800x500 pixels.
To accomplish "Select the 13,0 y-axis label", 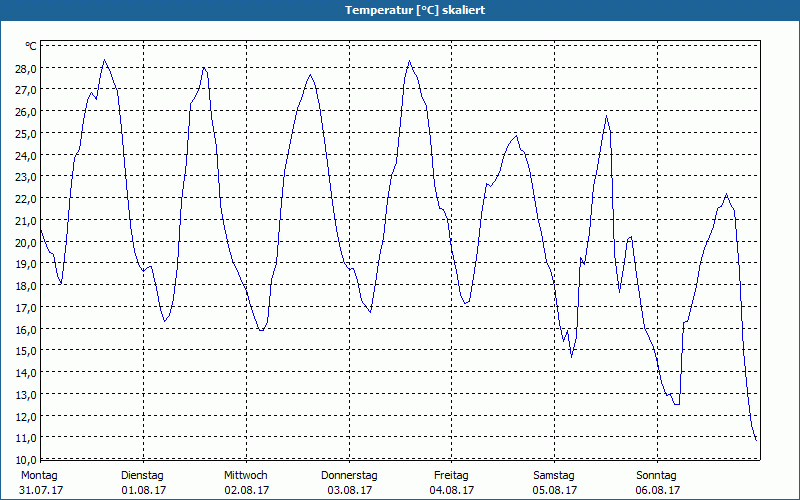I will (x=26, y=394).
